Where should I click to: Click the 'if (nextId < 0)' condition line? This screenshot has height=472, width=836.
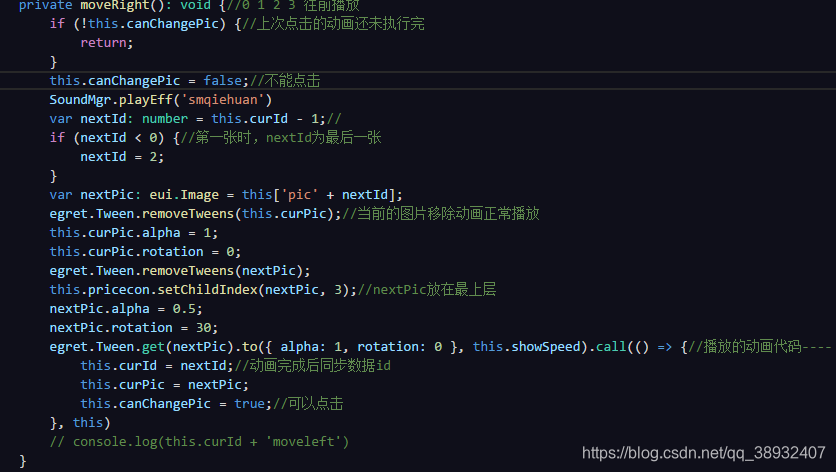(x=215, y=138)
